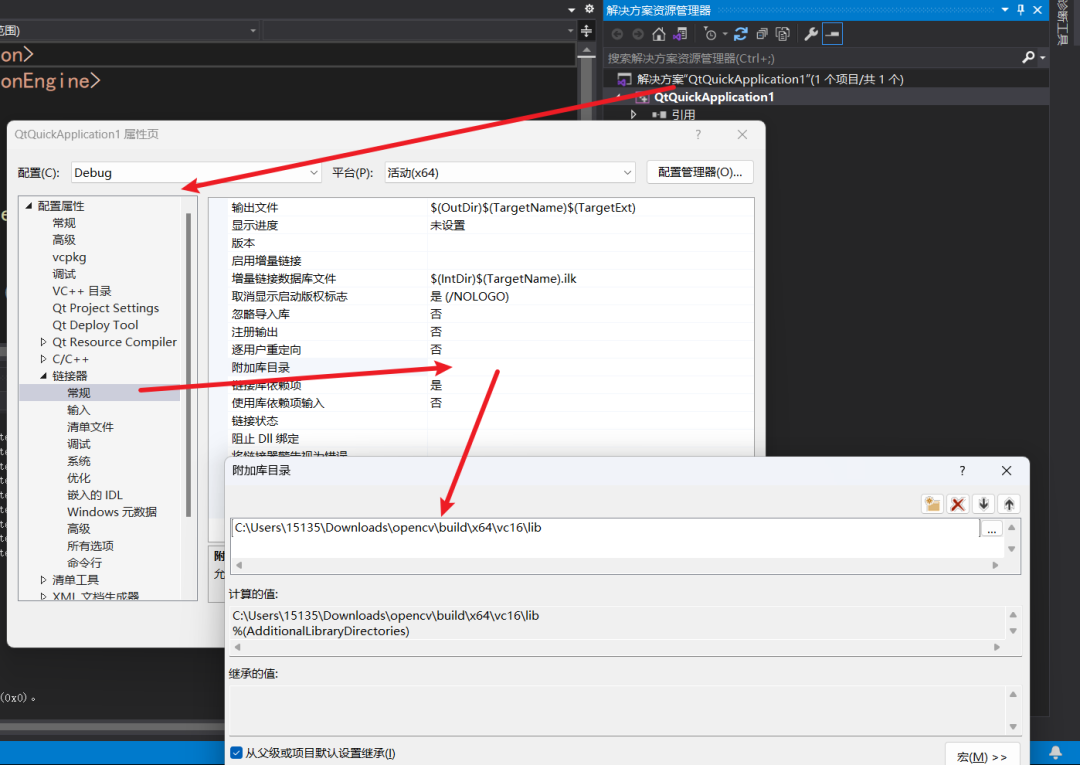Click the 宏(M) >> button
Image resolution: width=1080 pixels, height=765 pixels.
(981, 756)
